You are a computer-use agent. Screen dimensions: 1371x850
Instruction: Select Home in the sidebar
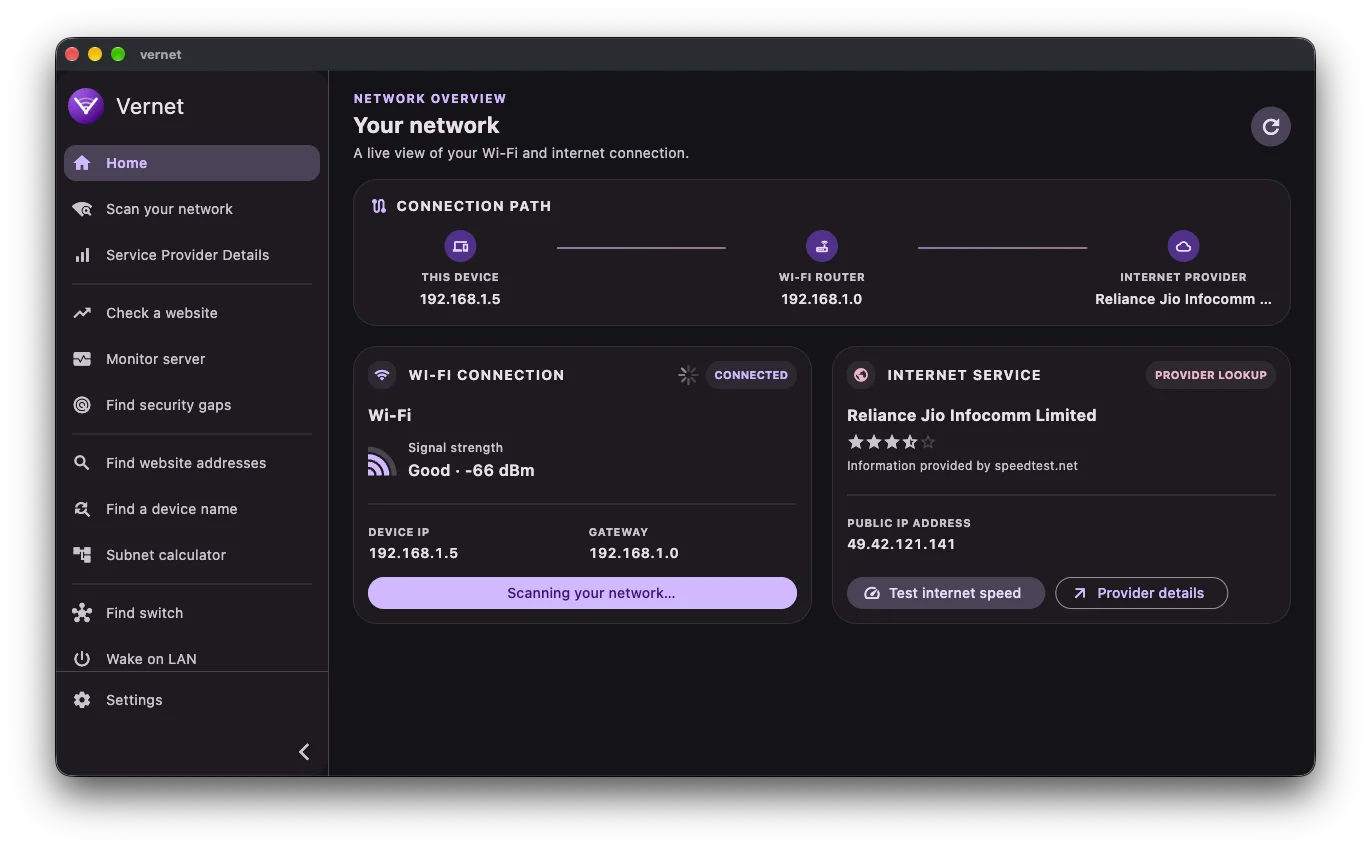[x=192, y=163]
